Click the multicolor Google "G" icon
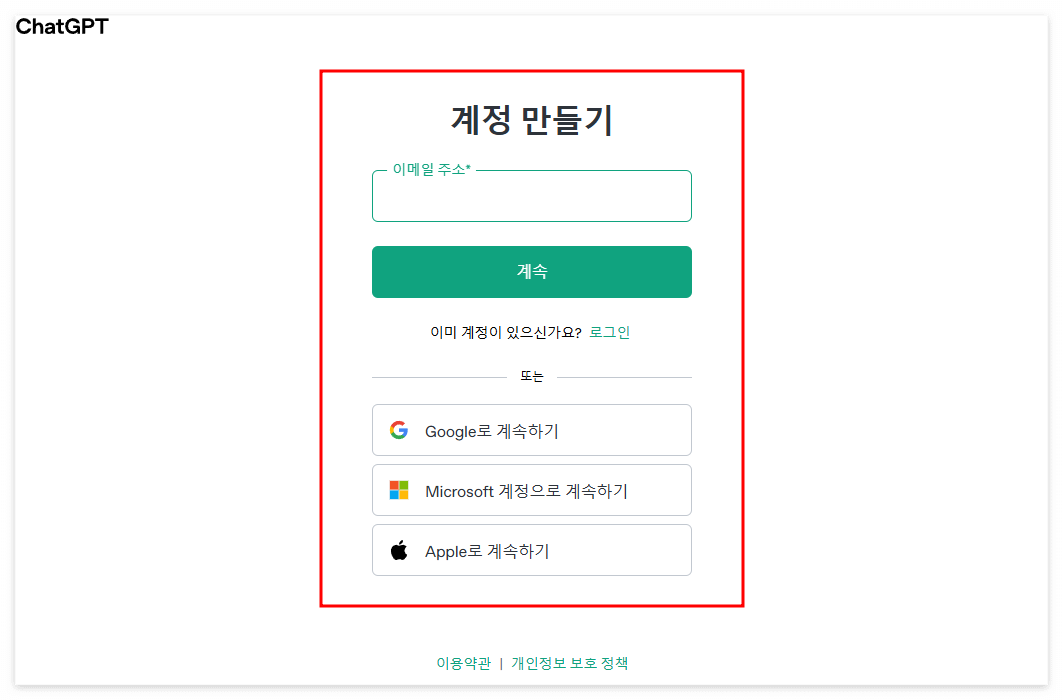 [399, 430]
